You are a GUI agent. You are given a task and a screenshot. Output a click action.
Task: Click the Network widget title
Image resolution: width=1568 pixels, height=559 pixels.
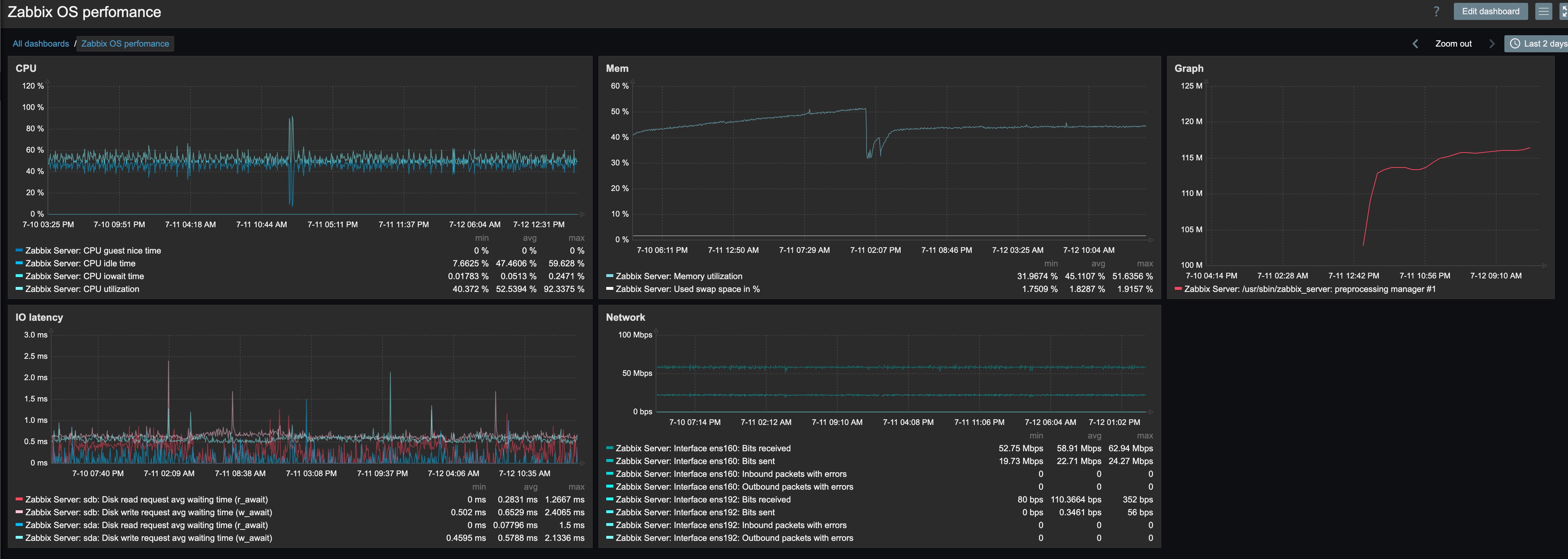pos(625,317)
